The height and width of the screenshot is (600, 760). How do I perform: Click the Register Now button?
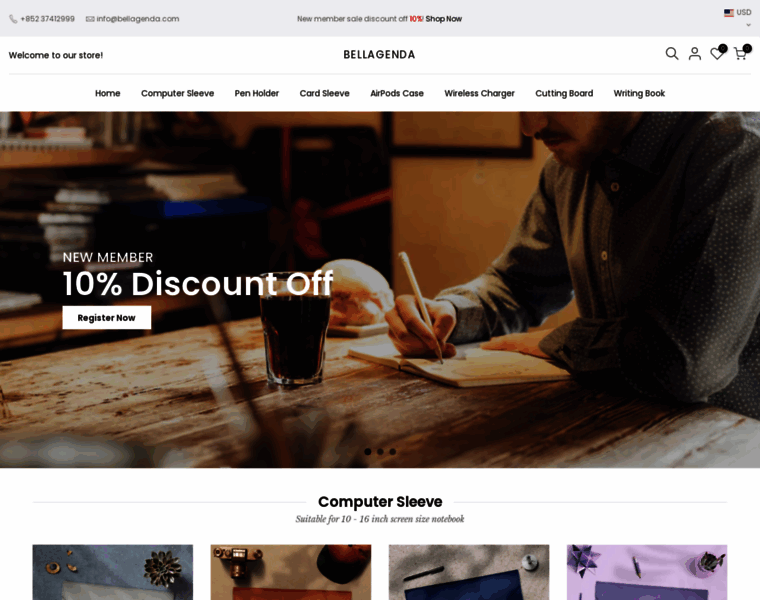[x=107, y=317]
